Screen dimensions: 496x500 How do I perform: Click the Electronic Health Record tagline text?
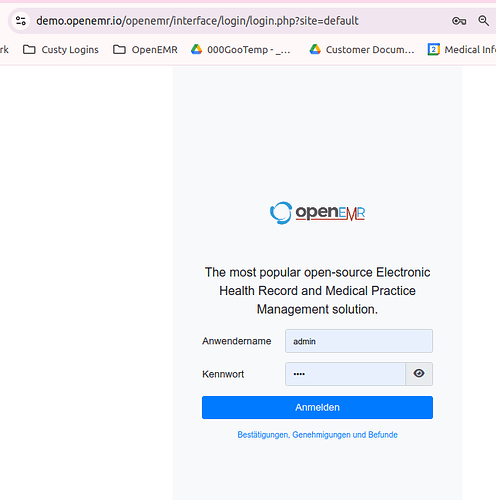coord(317,291)
